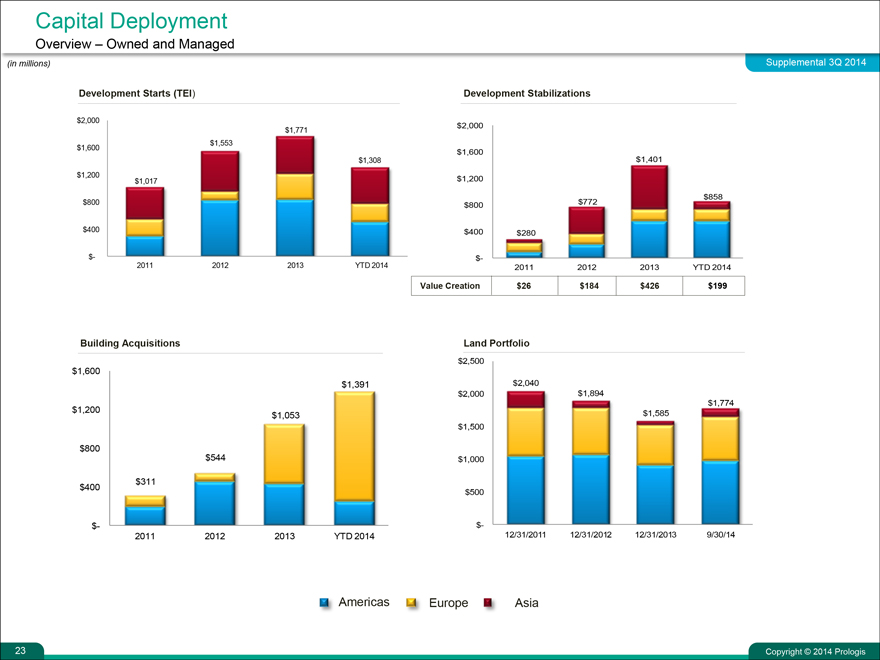Screen dimensions: 880x660
Task: Click the $544 Building Acquisitions 2012 bar
Action: coord(215,498)
